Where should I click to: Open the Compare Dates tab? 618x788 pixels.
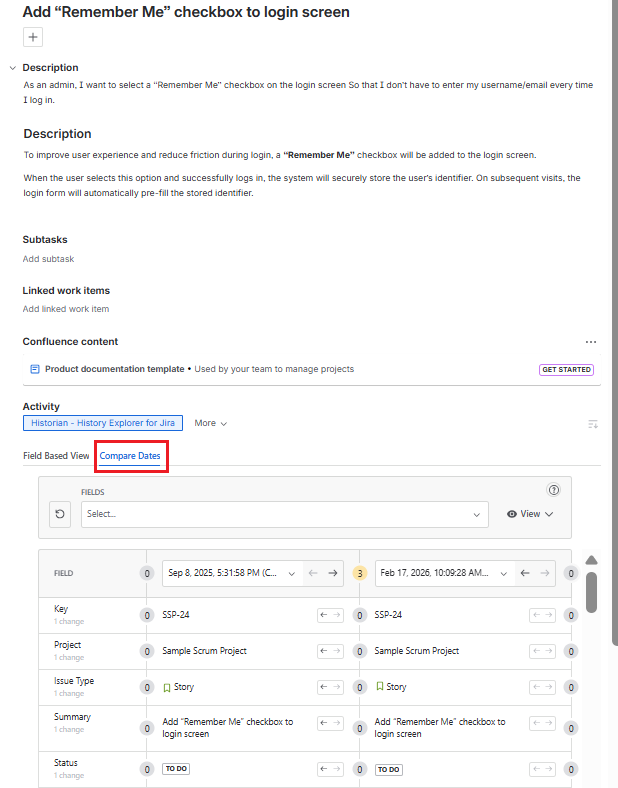[130, 456]
